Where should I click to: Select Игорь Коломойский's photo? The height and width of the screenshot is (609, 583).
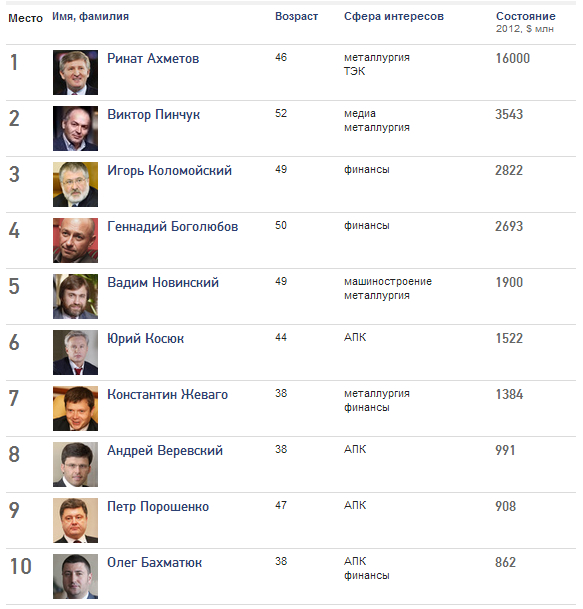pyautogui.click(x=75, y=184)
